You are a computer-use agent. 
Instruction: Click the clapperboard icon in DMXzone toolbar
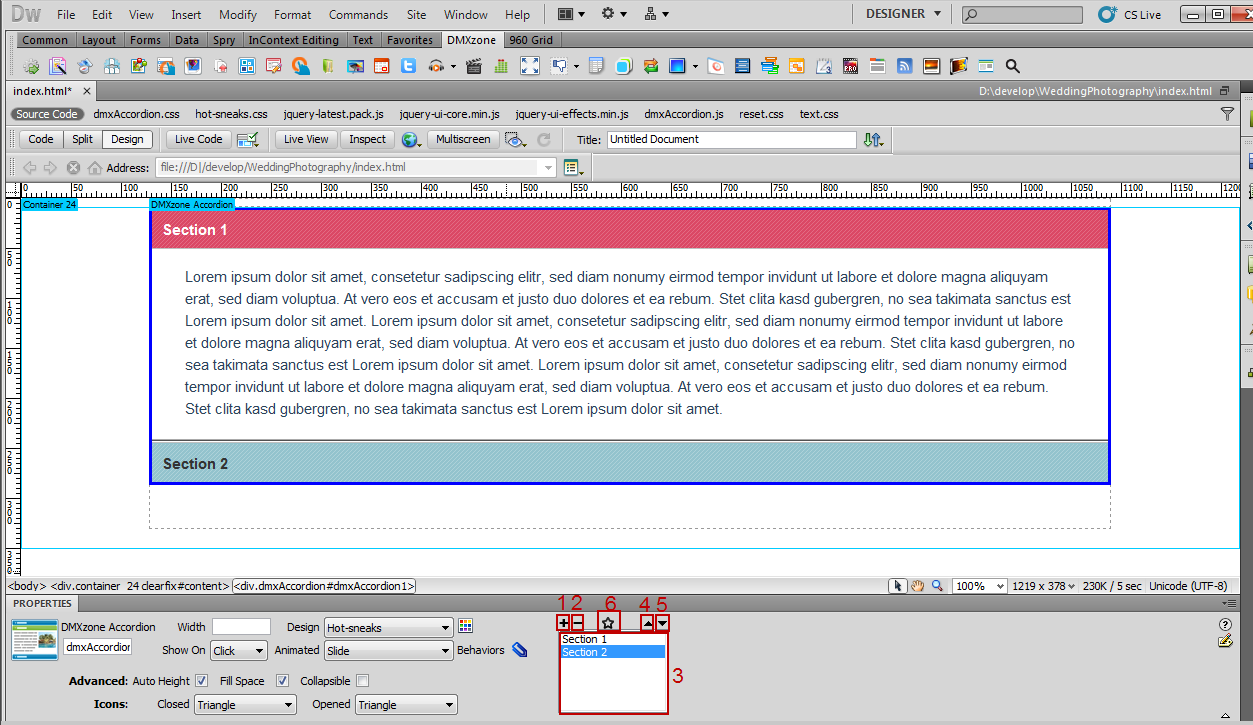point(474,66)
